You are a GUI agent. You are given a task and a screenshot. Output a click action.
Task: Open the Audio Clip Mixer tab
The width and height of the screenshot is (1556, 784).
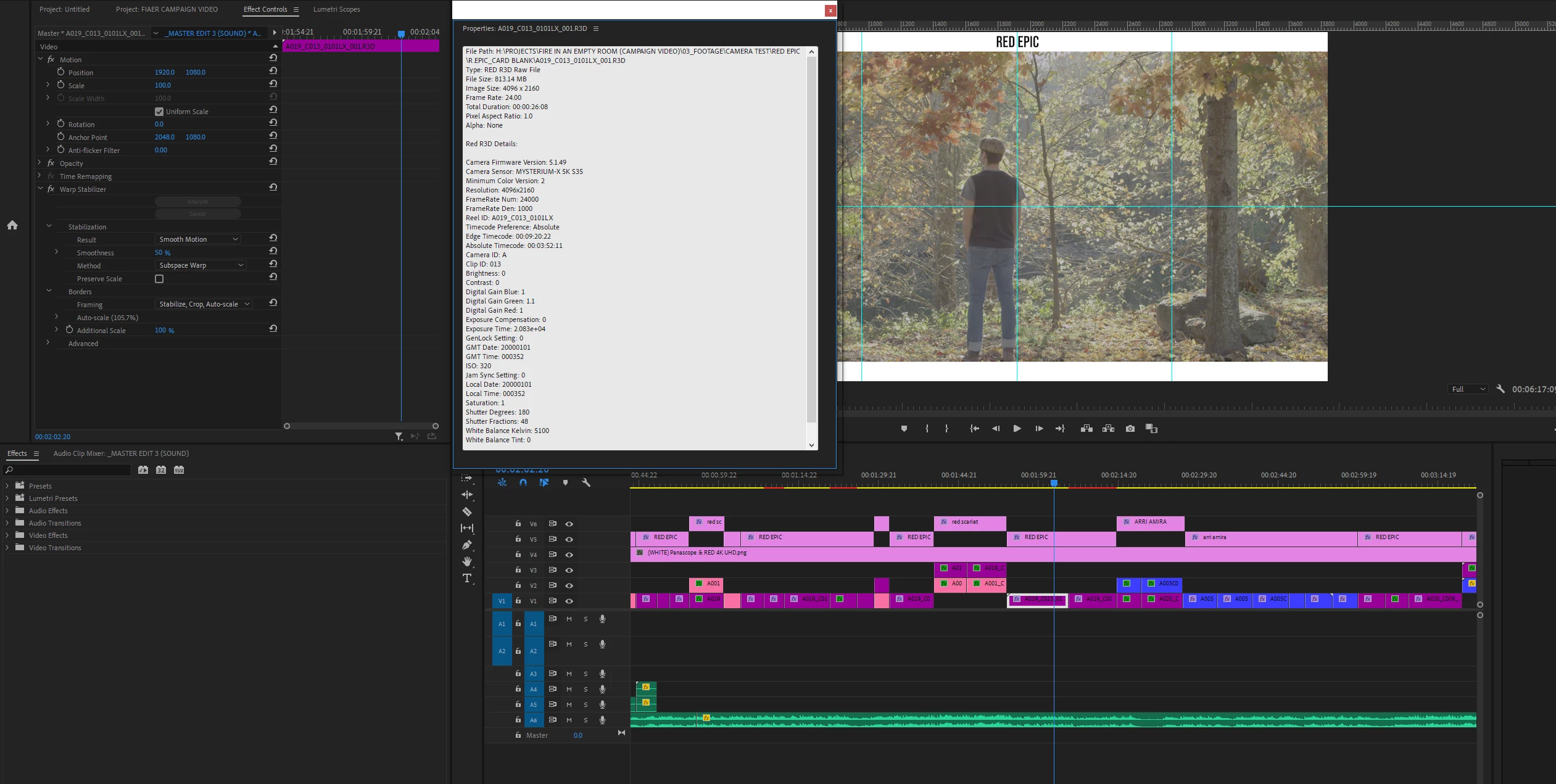[x=121, y=453]
